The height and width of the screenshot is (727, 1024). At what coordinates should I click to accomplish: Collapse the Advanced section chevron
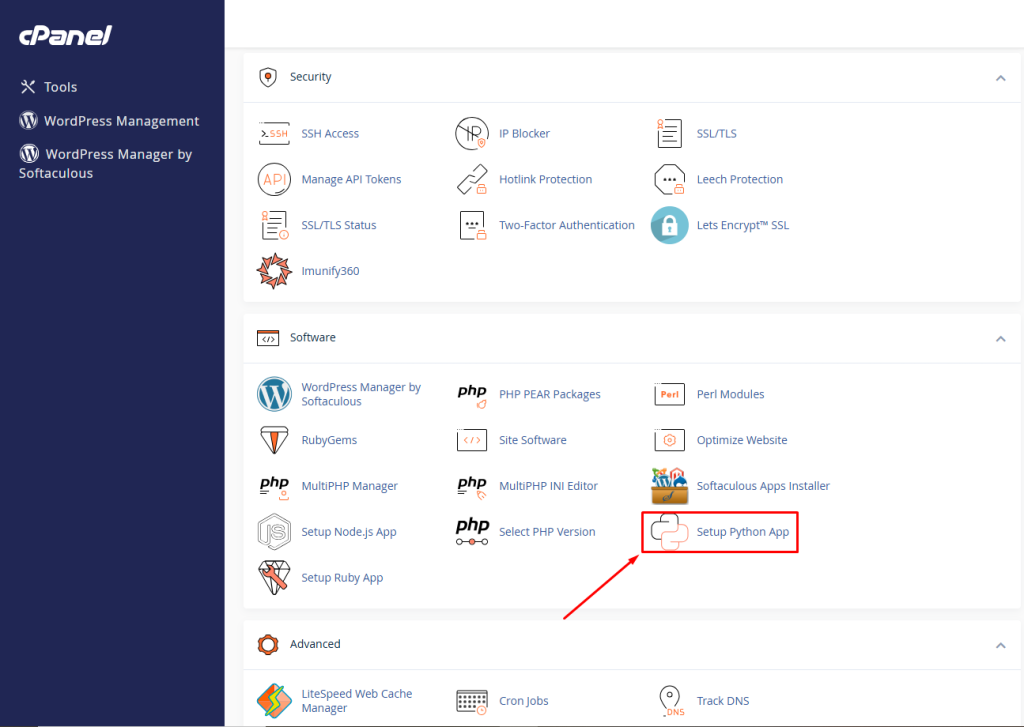tap(1000, 646)
